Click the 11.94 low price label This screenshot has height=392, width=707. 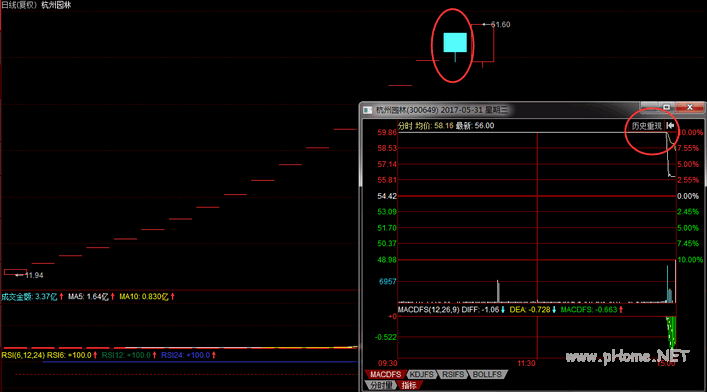pos(34,275)
